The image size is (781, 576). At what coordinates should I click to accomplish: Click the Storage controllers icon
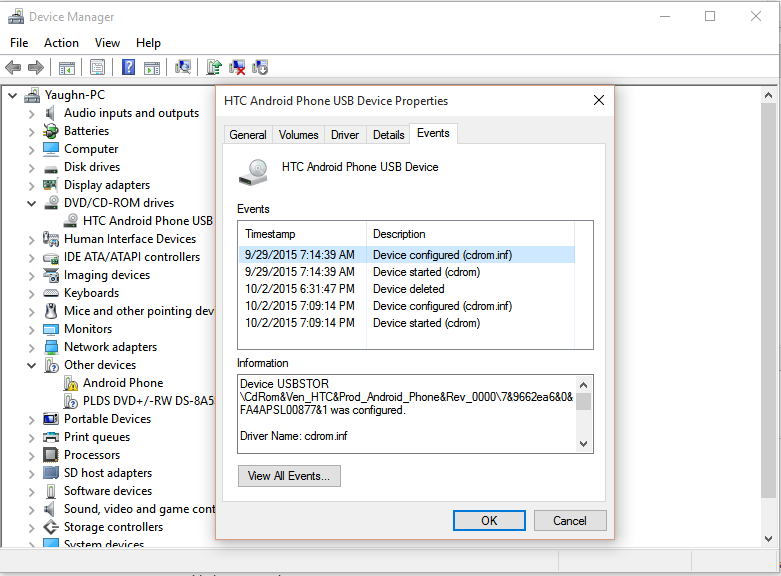[51, 527]
